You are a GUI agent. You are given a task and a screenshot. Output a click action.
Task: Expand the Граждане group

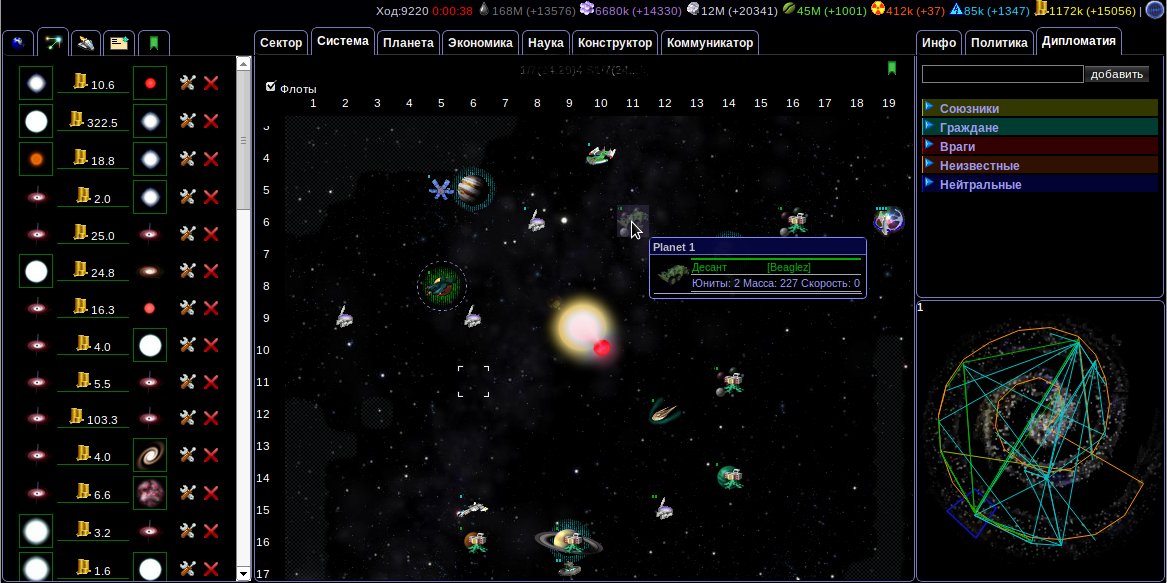(928, 127)
